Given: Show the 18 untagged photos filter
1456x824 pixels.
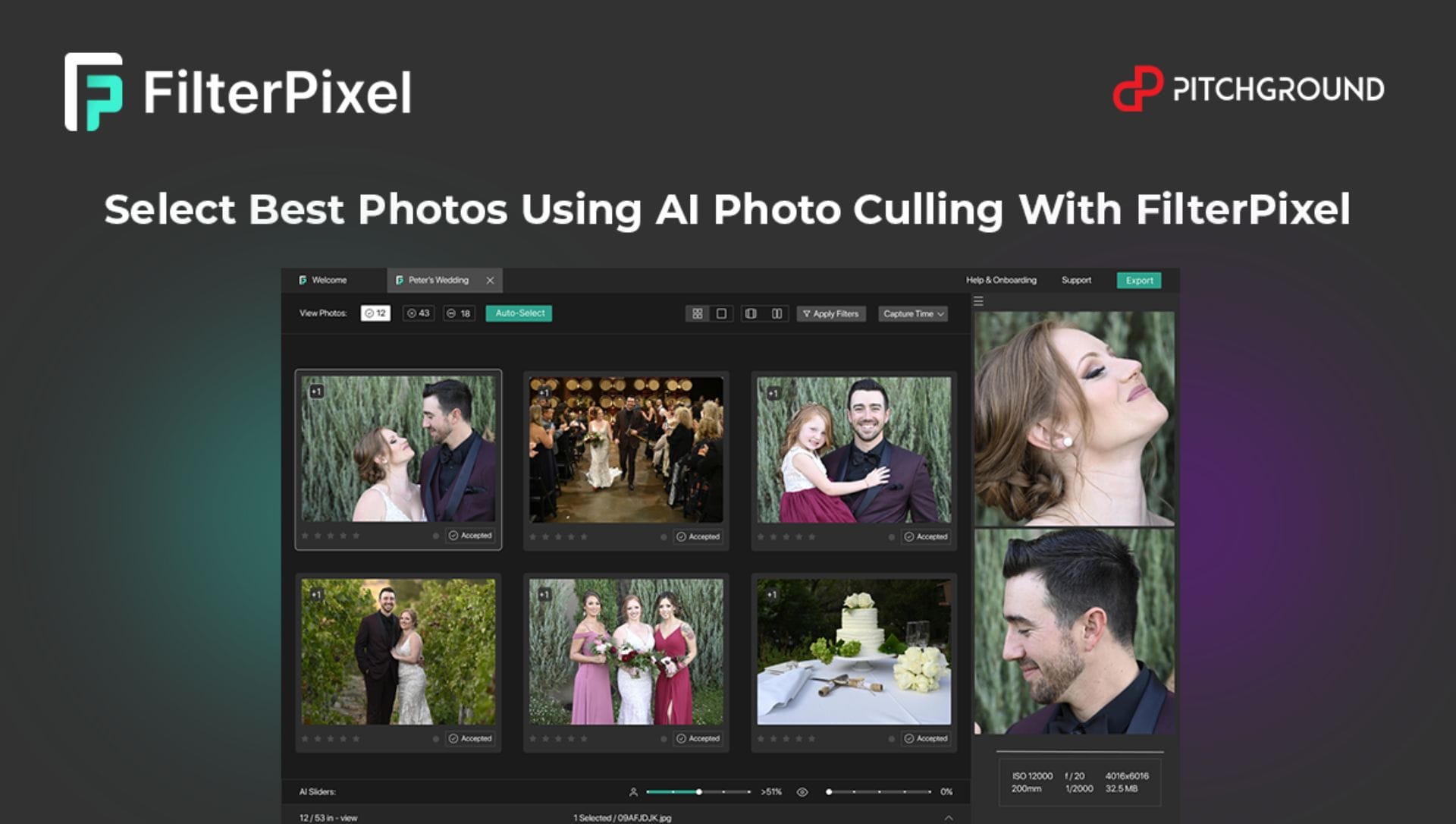Looking at the screenshot, I should (x=459, y=313).
